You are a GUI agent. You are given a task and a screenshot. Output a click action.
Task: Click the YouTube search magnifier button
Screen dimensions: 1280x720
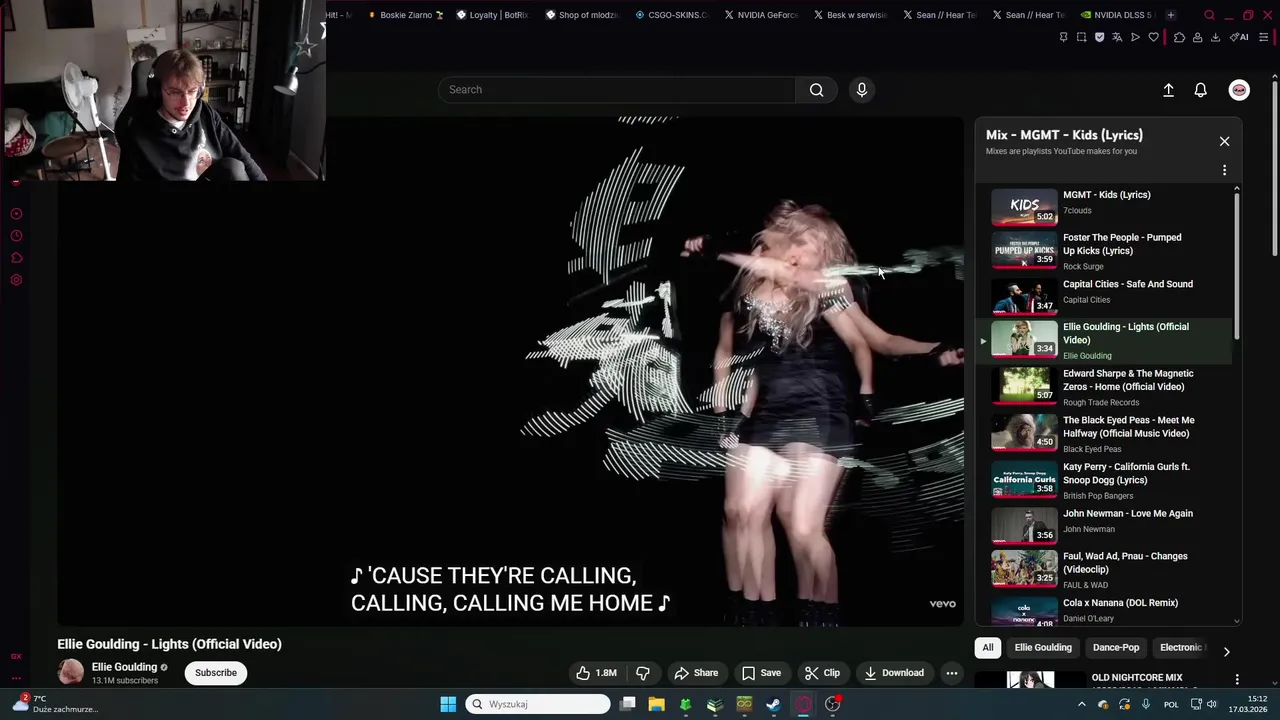point(817,90)
